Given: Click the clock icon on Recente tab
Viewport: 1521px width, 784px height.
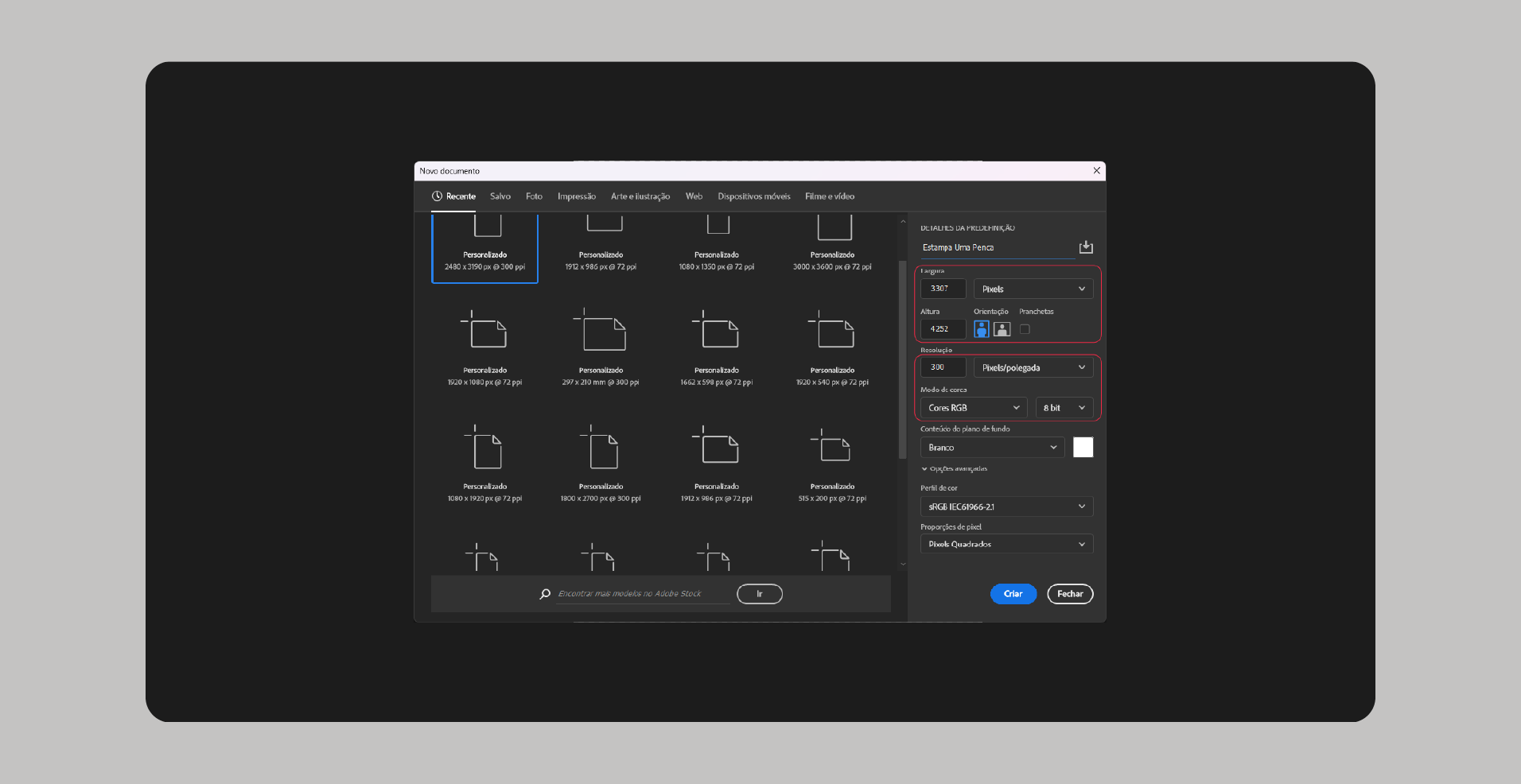Looking at the screenshot, I should pos(437,196).
